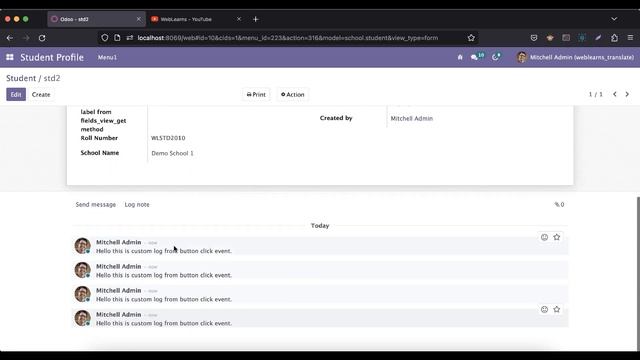Bookmark this page with the star
The image size is (640, 360).
tap(471, 38)
